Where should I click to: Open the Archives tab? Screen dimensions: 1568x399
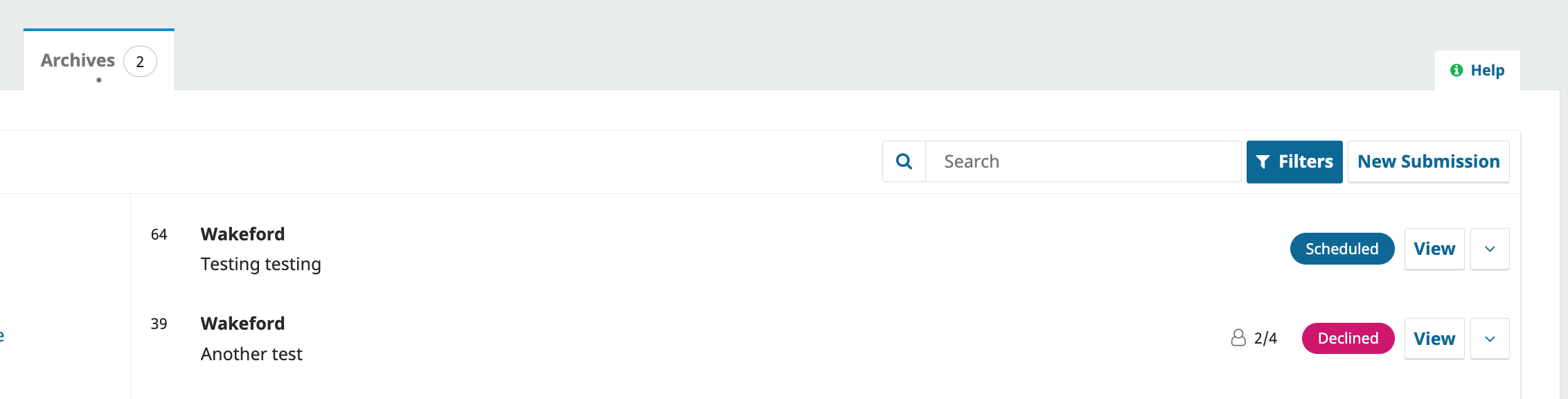(x=78, y=61)
